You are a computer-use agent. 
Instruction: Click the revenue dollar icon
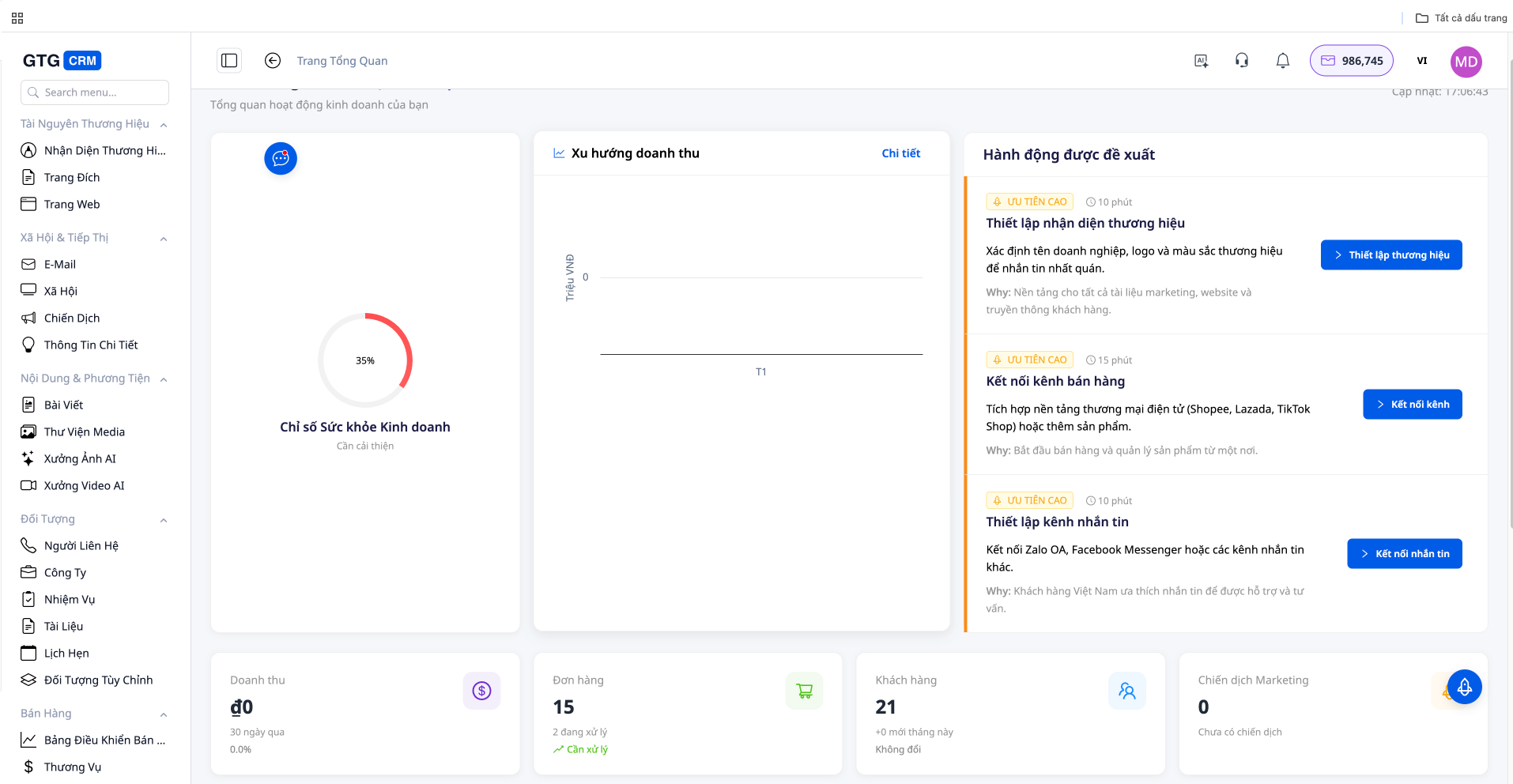point(481,691)
